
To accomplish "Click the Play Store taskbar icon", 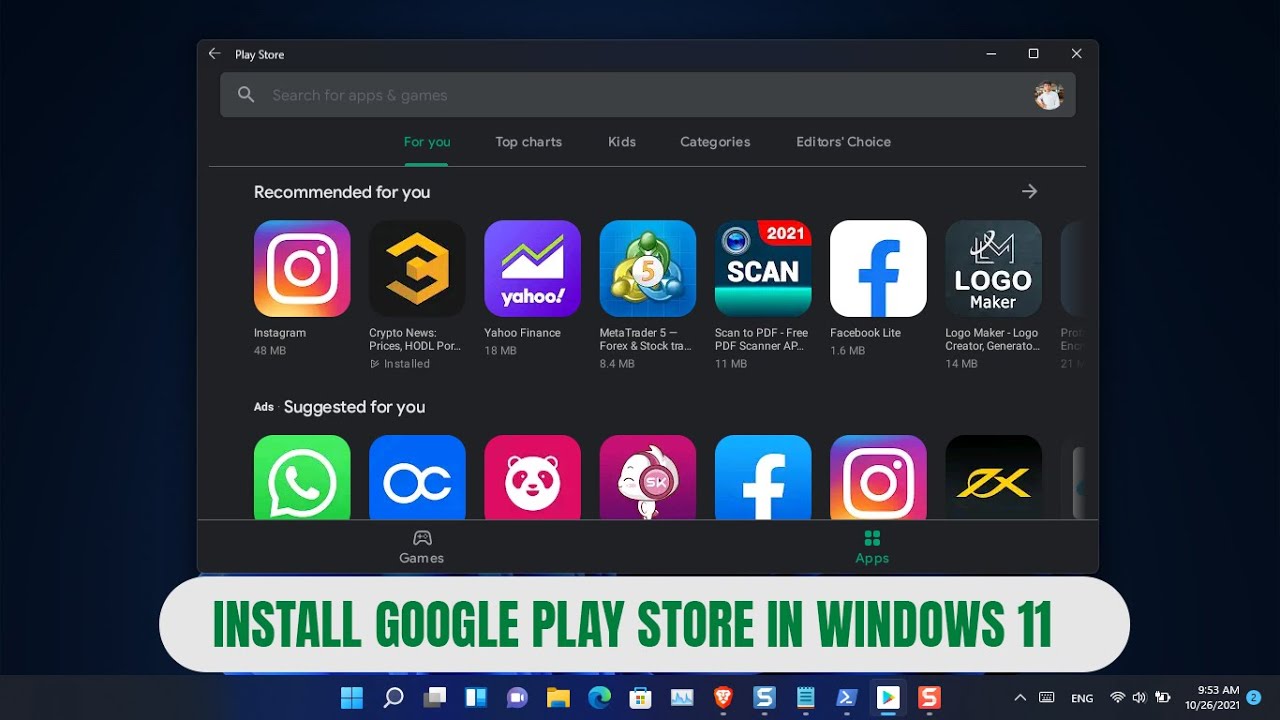I will pyautogui.click(x=888, y=698).
